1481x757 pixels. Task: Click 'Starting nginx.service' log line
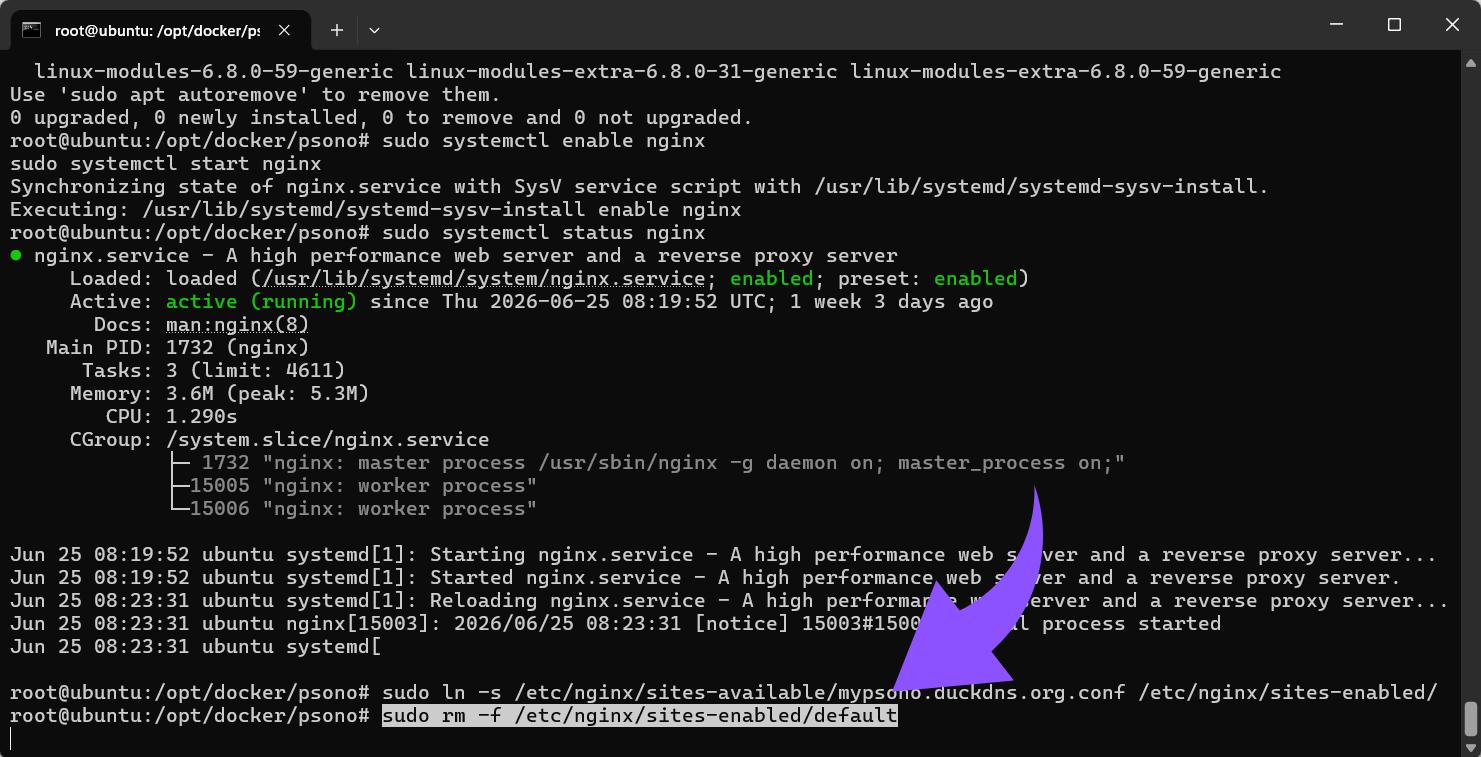(x=723, y=555)
